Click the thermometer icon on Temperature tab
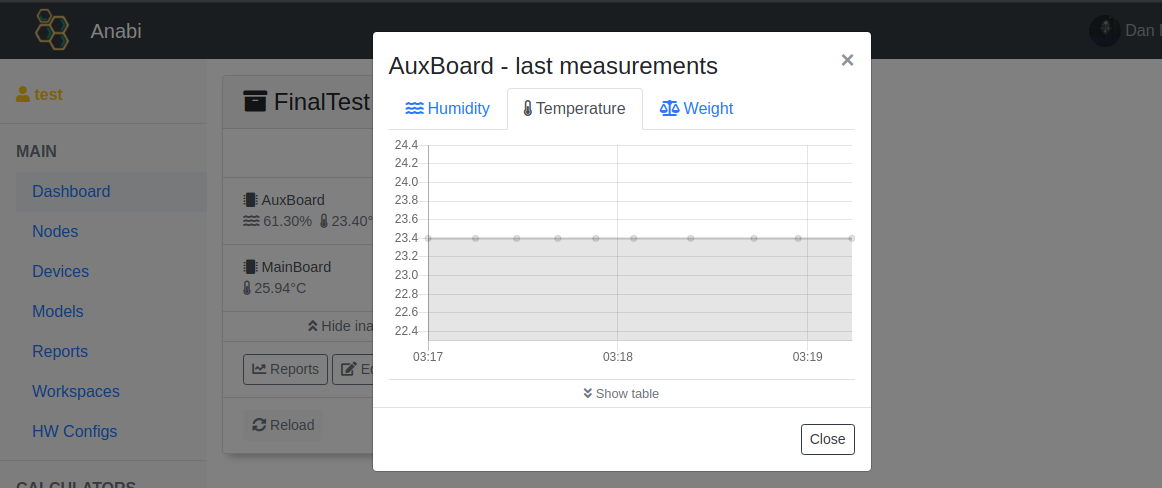Screen dimensions: 1162x488 [x=528, y=109]
